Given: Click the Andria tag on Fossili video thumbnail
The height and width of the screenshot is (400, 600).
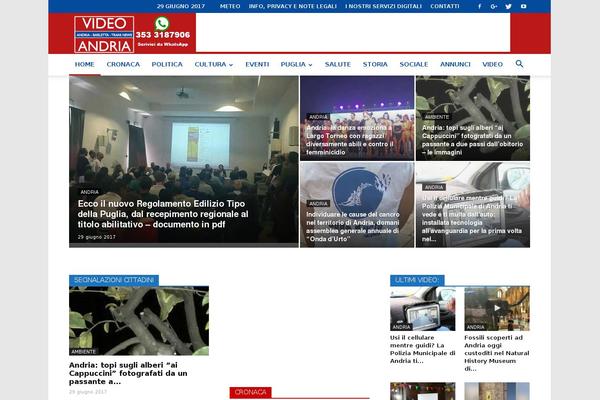Looking at the screenshot, I should (476, 327).
